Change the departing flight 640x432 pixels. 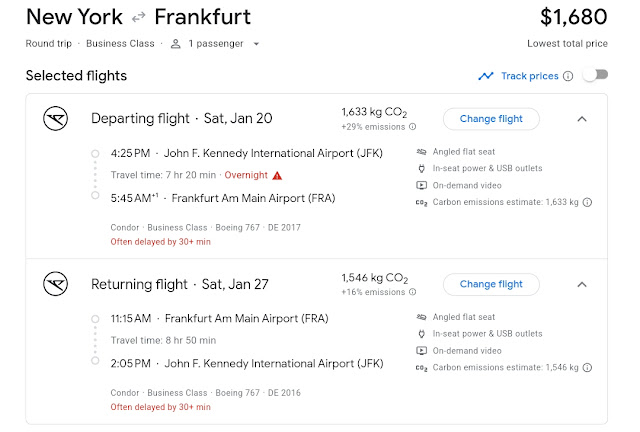coord(490,119)
